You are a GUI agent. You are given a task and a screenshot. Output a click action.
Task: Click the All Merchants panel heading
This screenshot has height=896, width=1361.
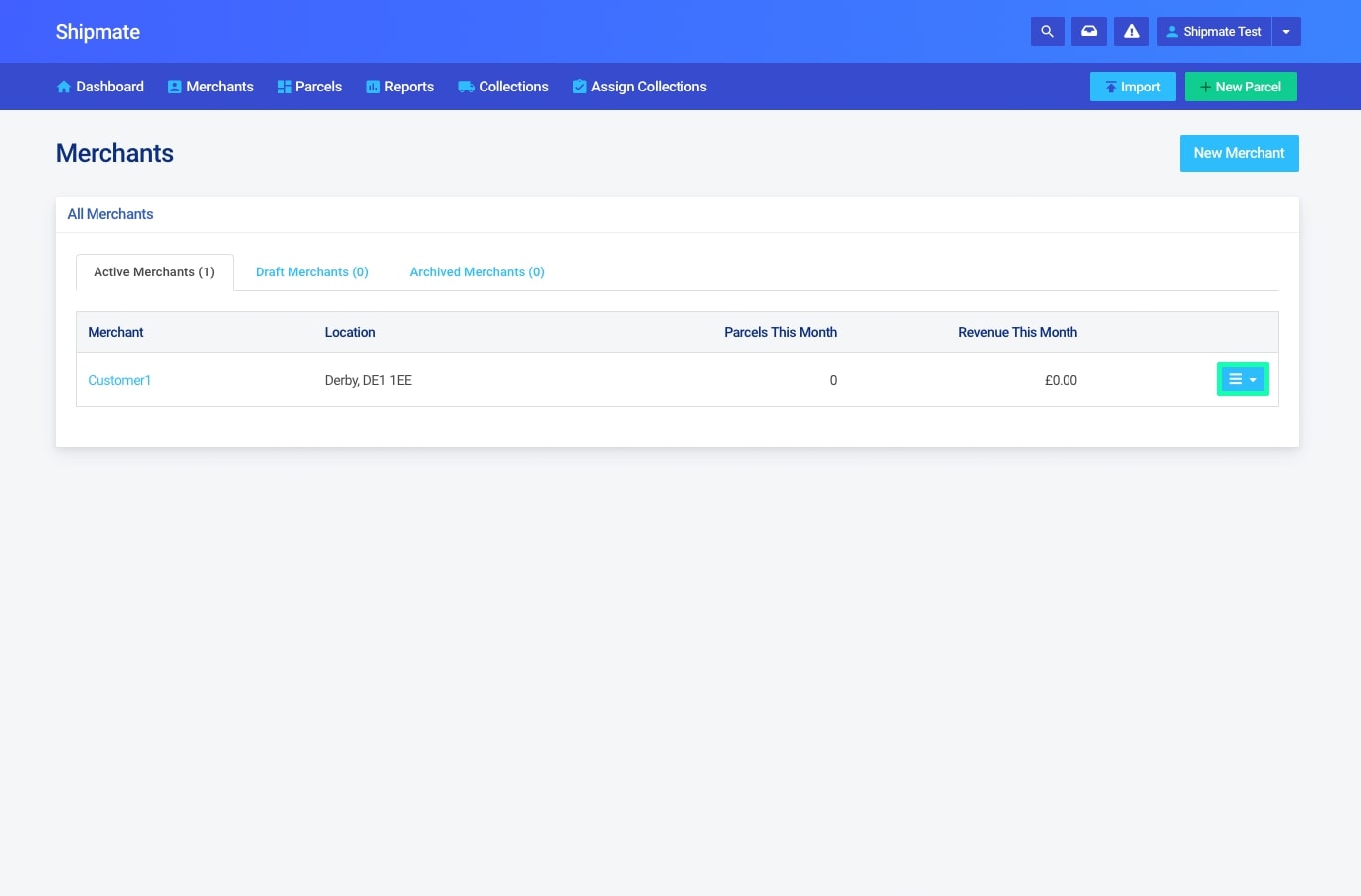pyautogui.click(x=110, y=214)
